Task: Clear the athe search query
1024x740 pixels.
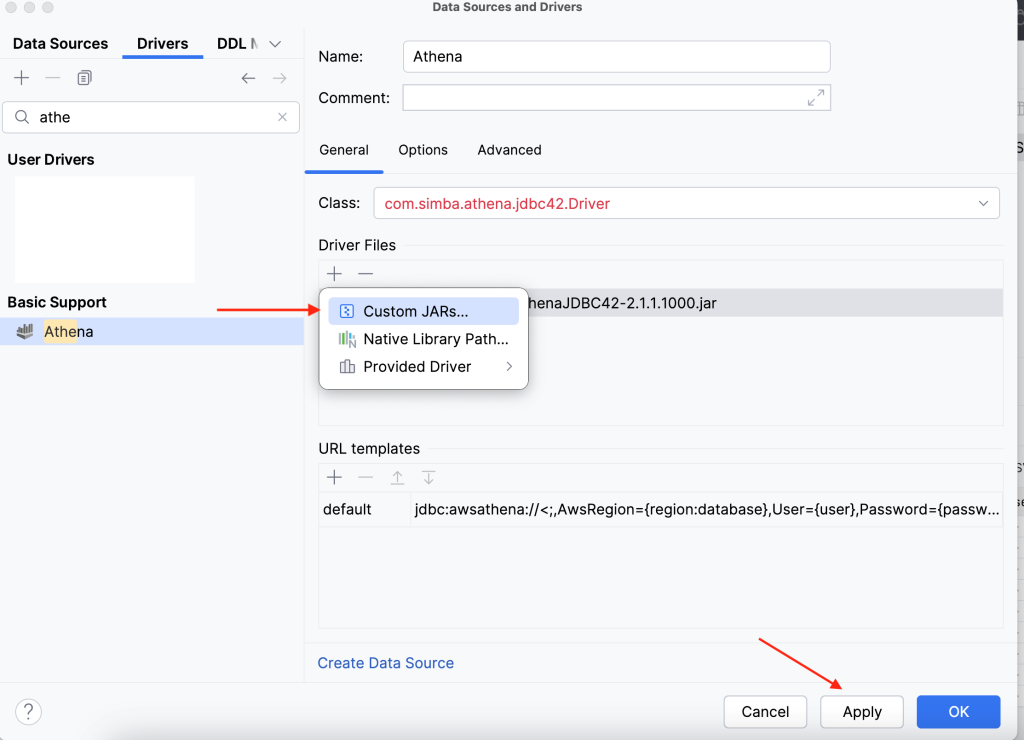Action: [x=284, y=117]
